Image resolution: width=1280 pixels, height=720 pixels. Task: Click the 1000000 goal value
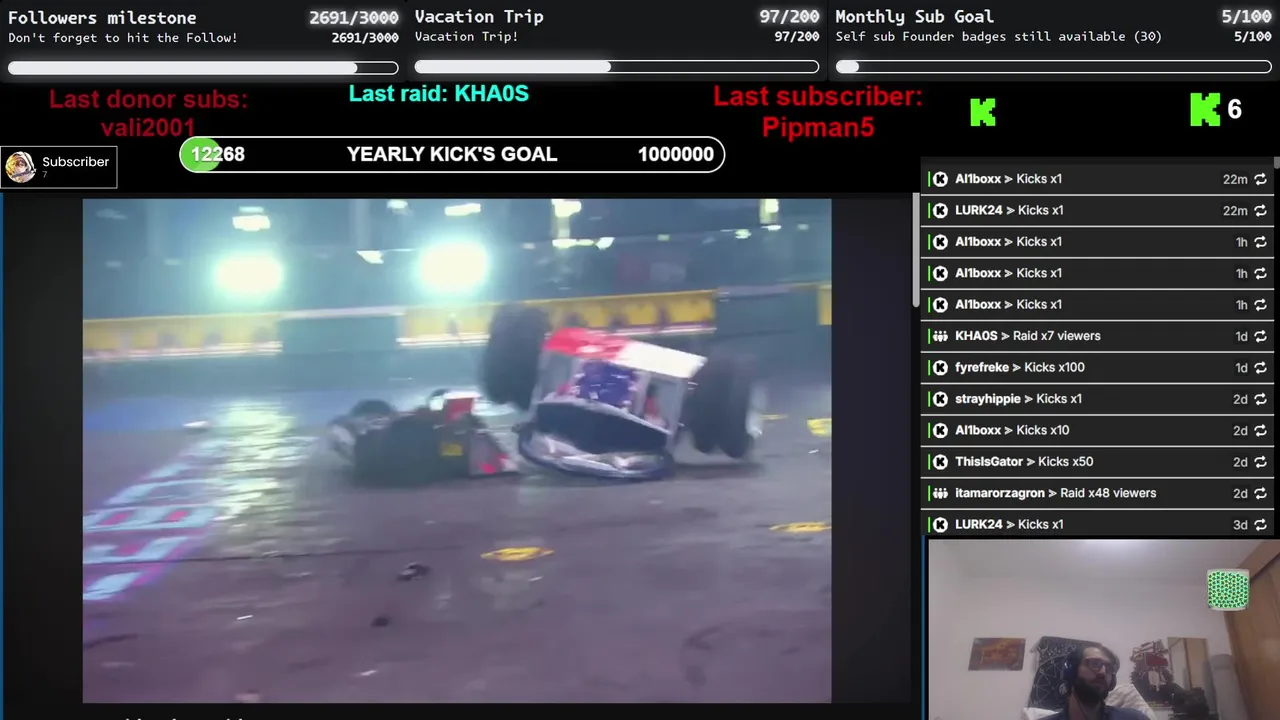click(x=676, y=154)
